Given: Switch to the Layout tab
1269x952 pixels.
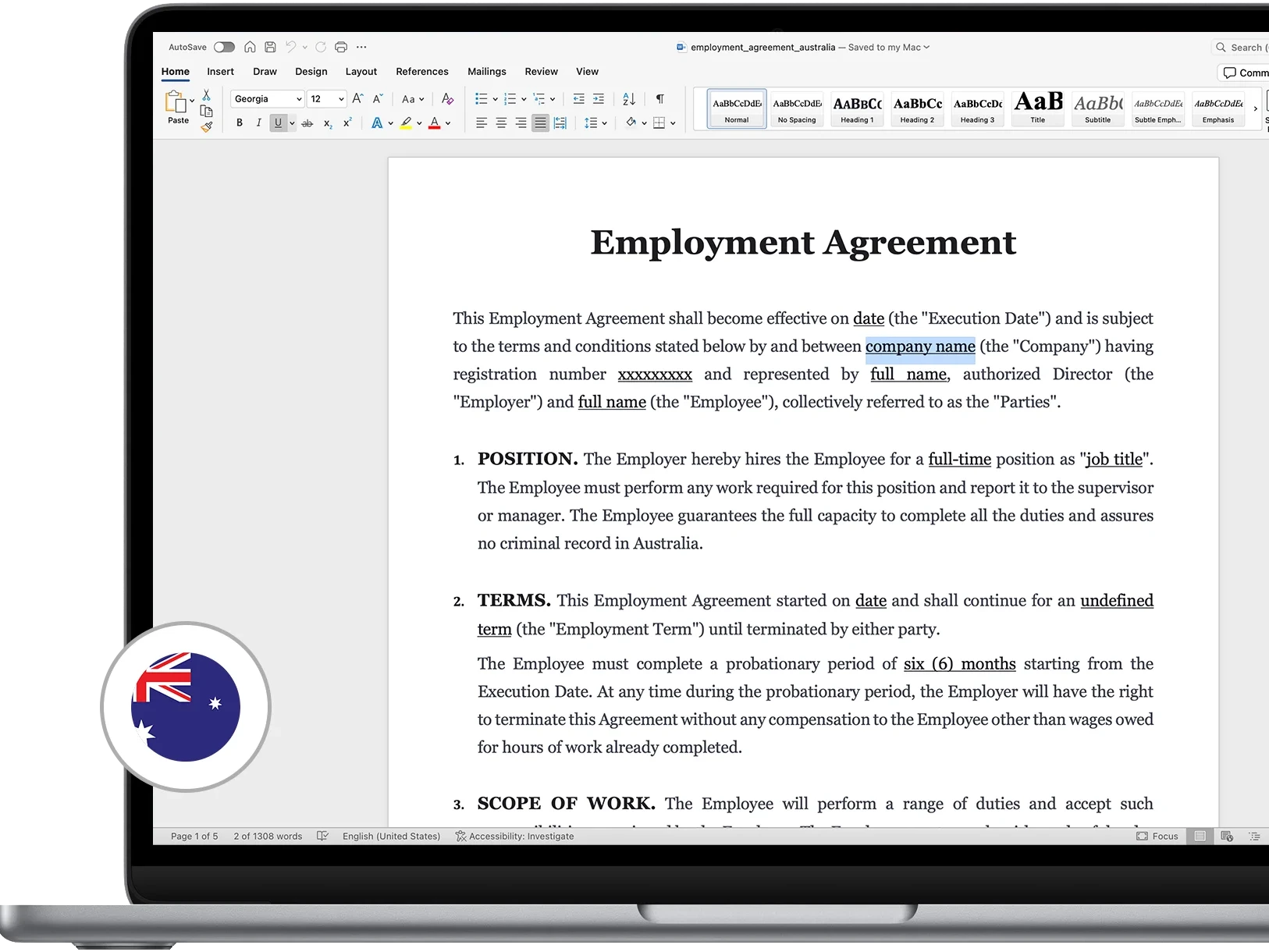Looking at the screenshot, I should tap(361, 71).
